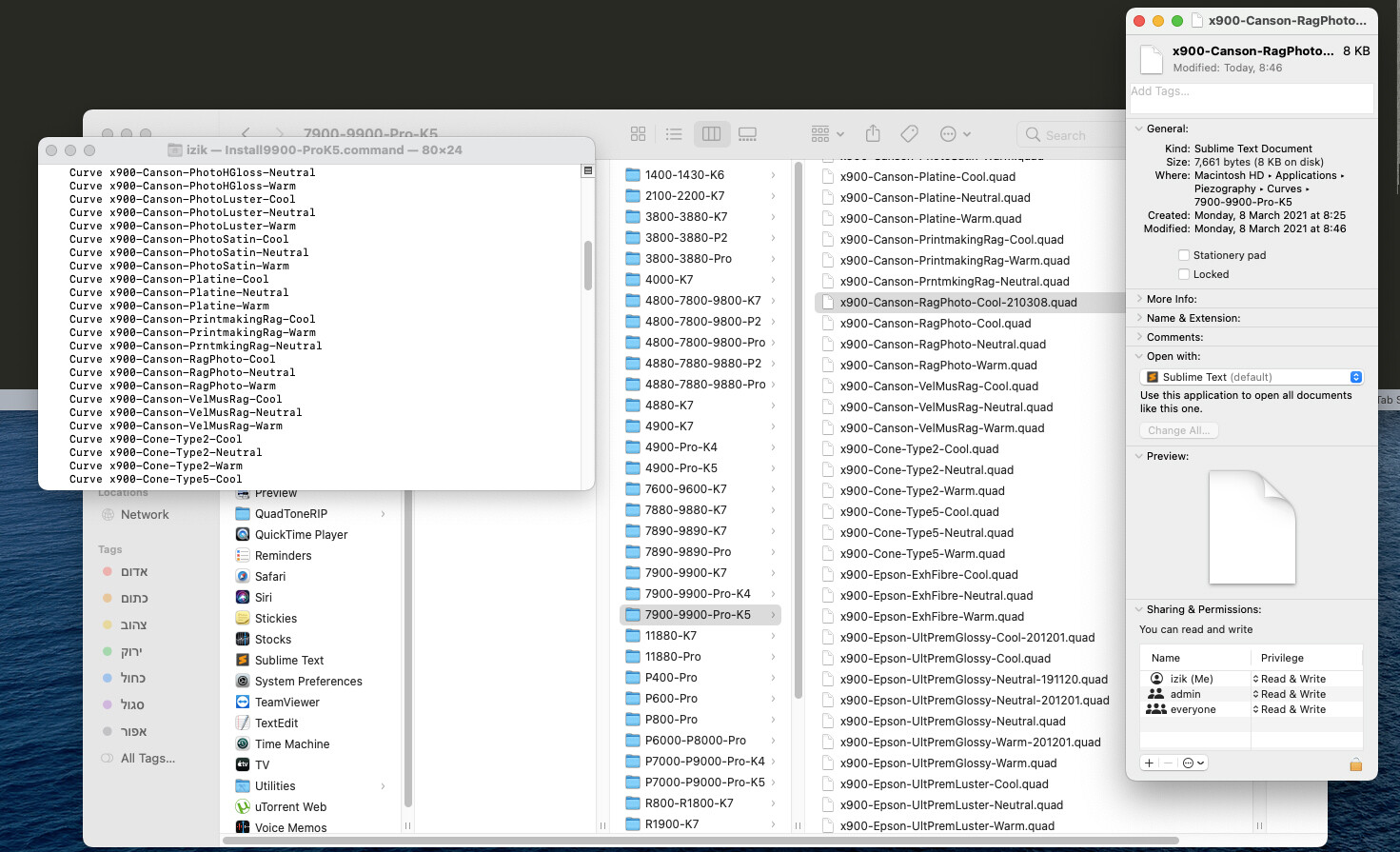Click the All Tags… sidebar item
Image resolution: width=1400 pixels, height=852 pixels.
coord(148,758)
